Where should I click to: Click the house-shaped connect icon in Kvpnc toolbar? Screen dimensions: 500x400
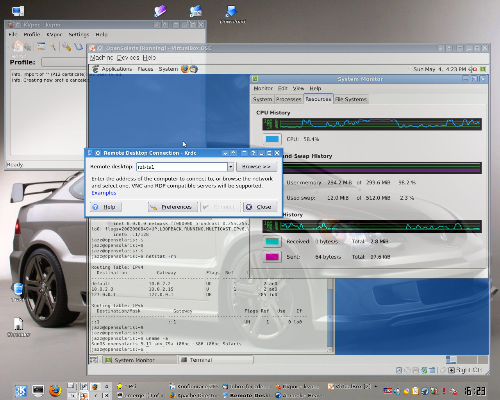tap(17, 46)
